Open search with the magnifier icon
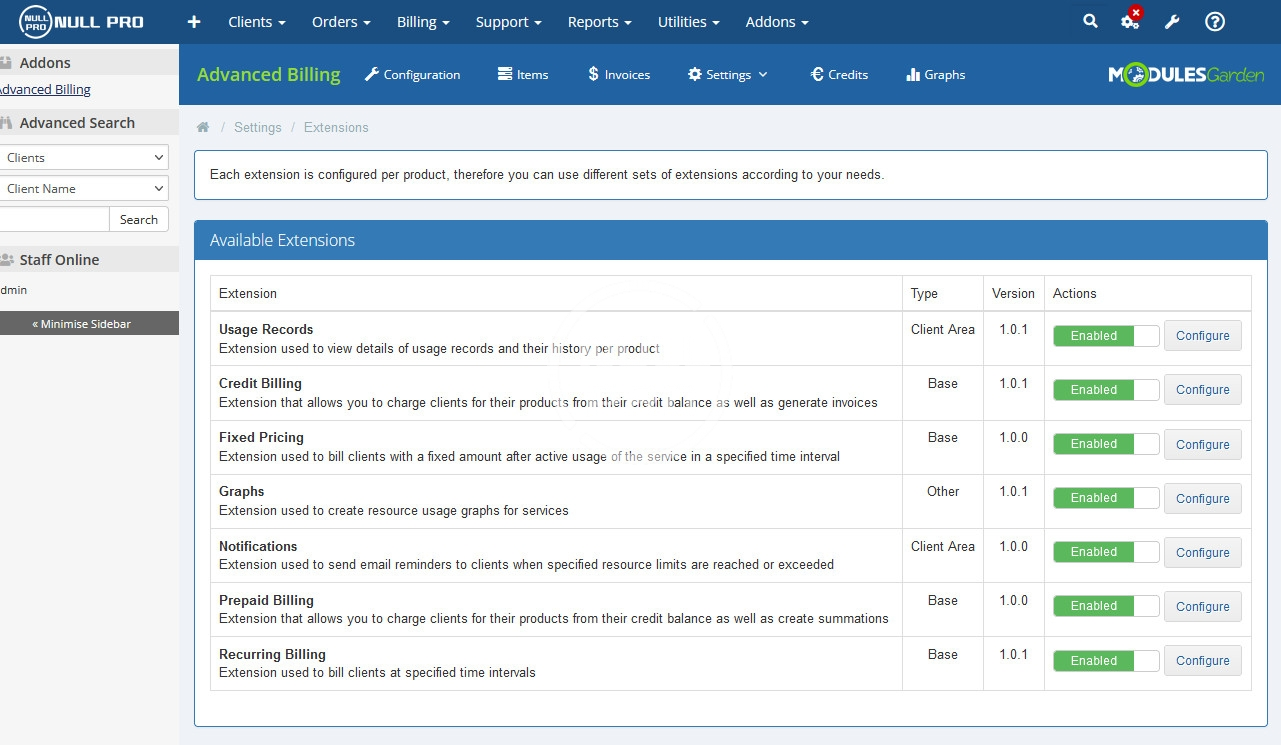The height and width of the screenshot is (745, 1281). pos(1090,22)
